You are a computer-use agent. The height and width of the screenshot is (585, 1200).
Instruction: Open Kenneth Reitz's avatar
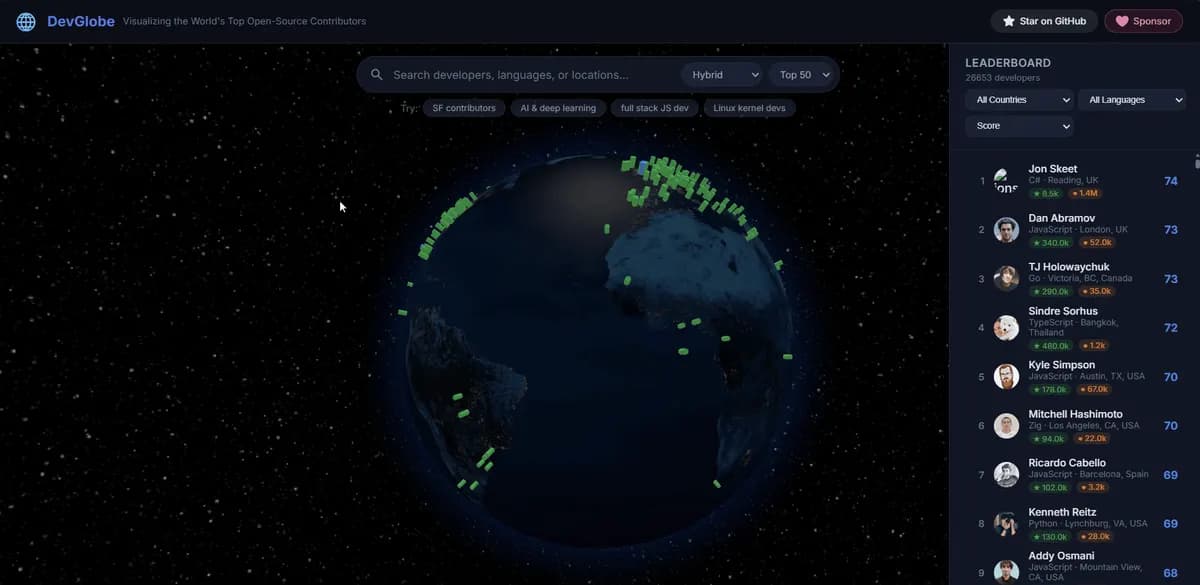[1006, 524]
